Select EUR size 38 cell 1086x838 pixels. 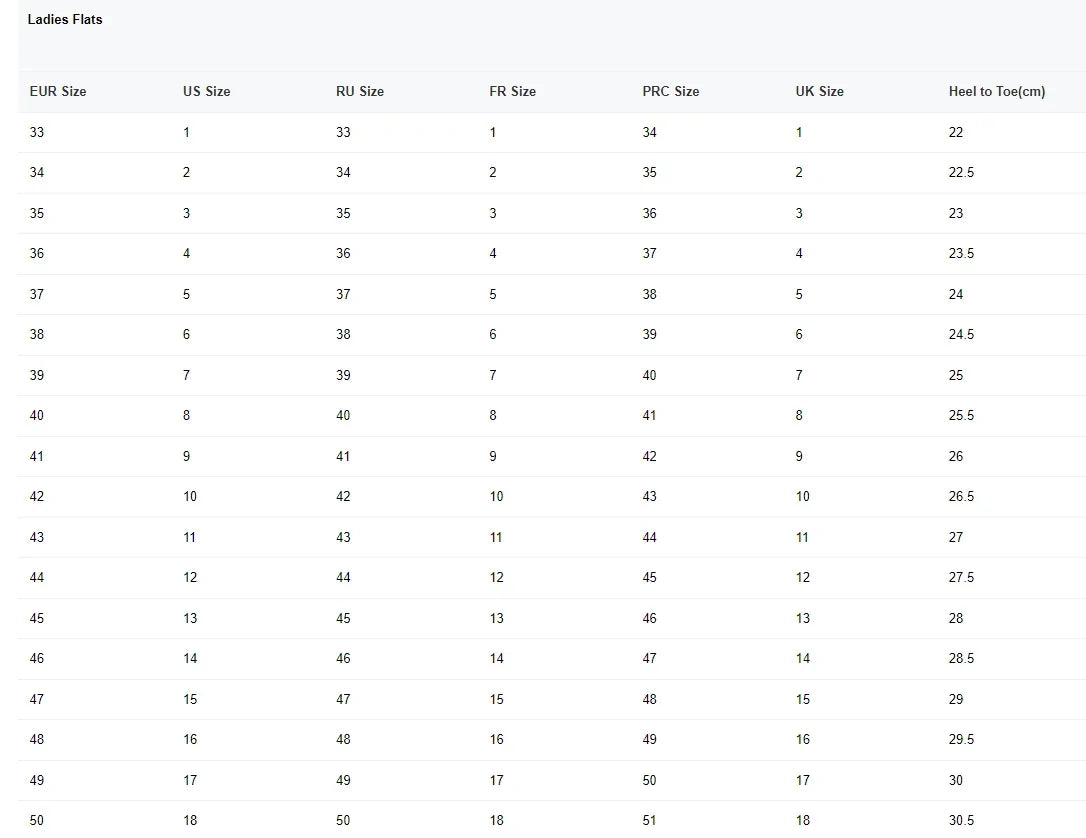point(37,334)
